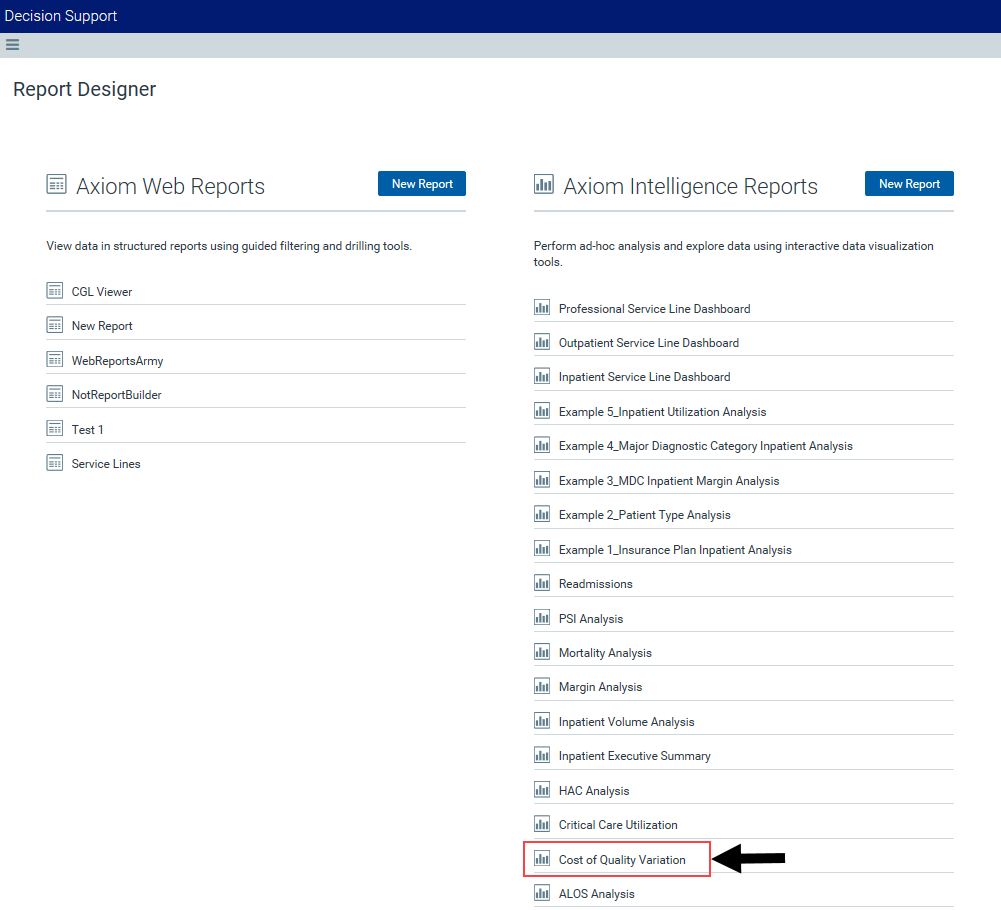Open Outpatient Service Line Dashboard

pos(649,344)
